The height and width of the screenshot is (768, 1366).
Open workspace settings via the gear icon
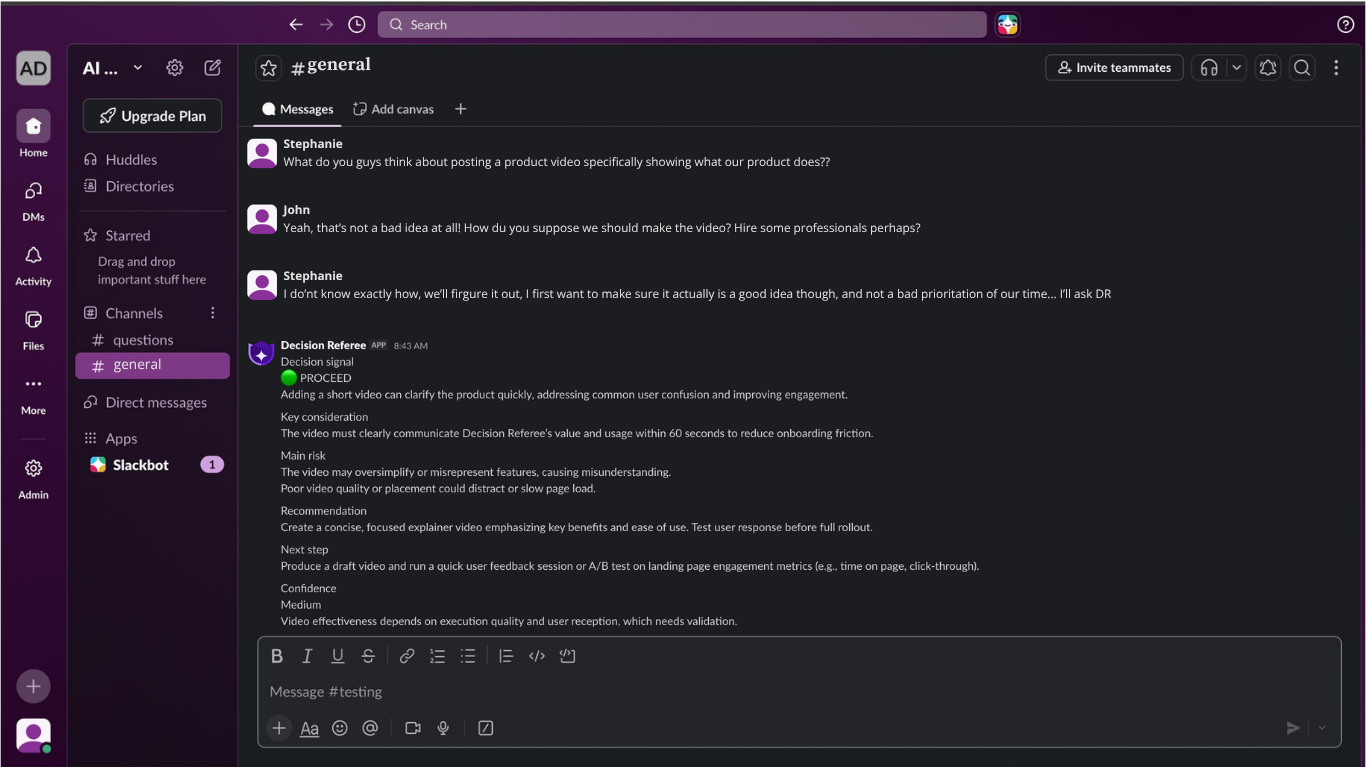174,67
